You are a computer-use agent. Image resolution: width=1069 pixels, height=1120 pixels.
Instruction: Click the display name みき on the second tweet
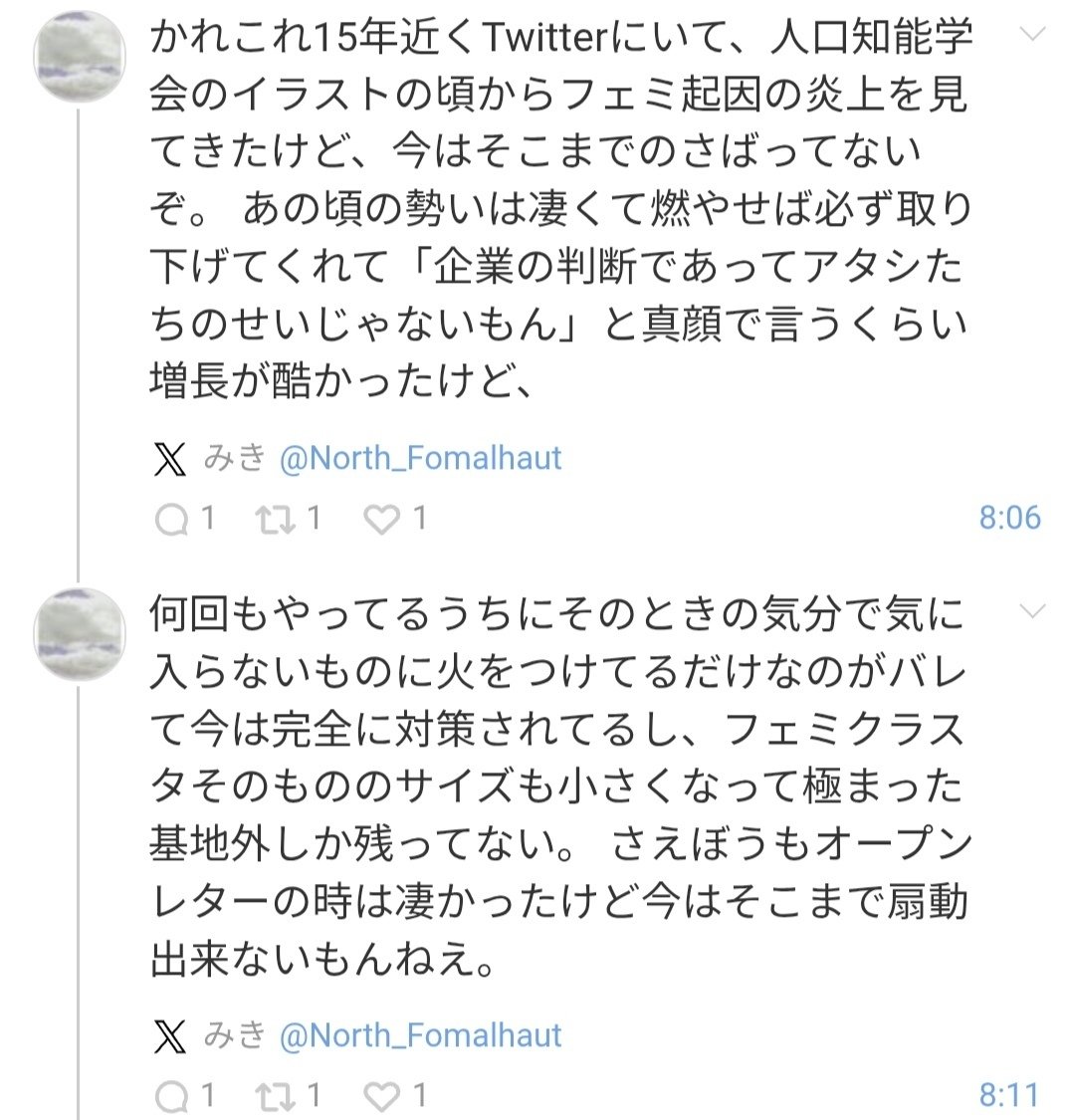pos(235,1036)
